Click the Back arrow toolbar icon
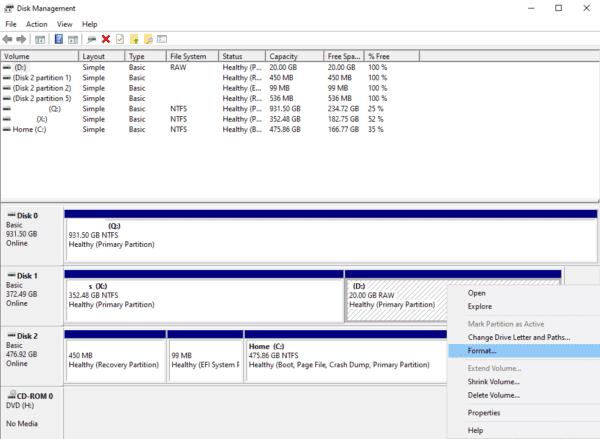 pyautogui.click(x=7, y=39)
